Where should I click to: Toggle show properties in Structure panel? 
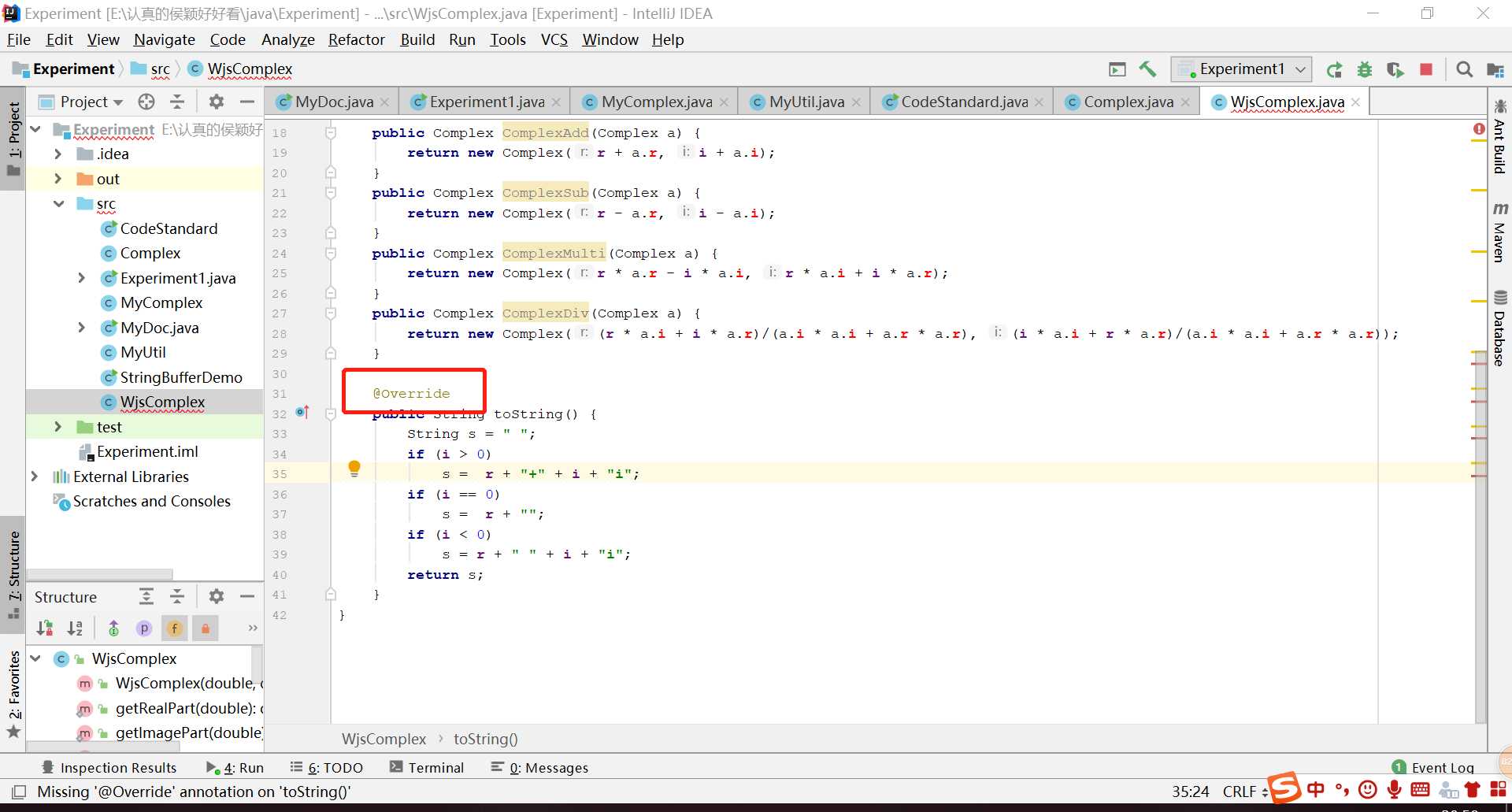[143, 628]
